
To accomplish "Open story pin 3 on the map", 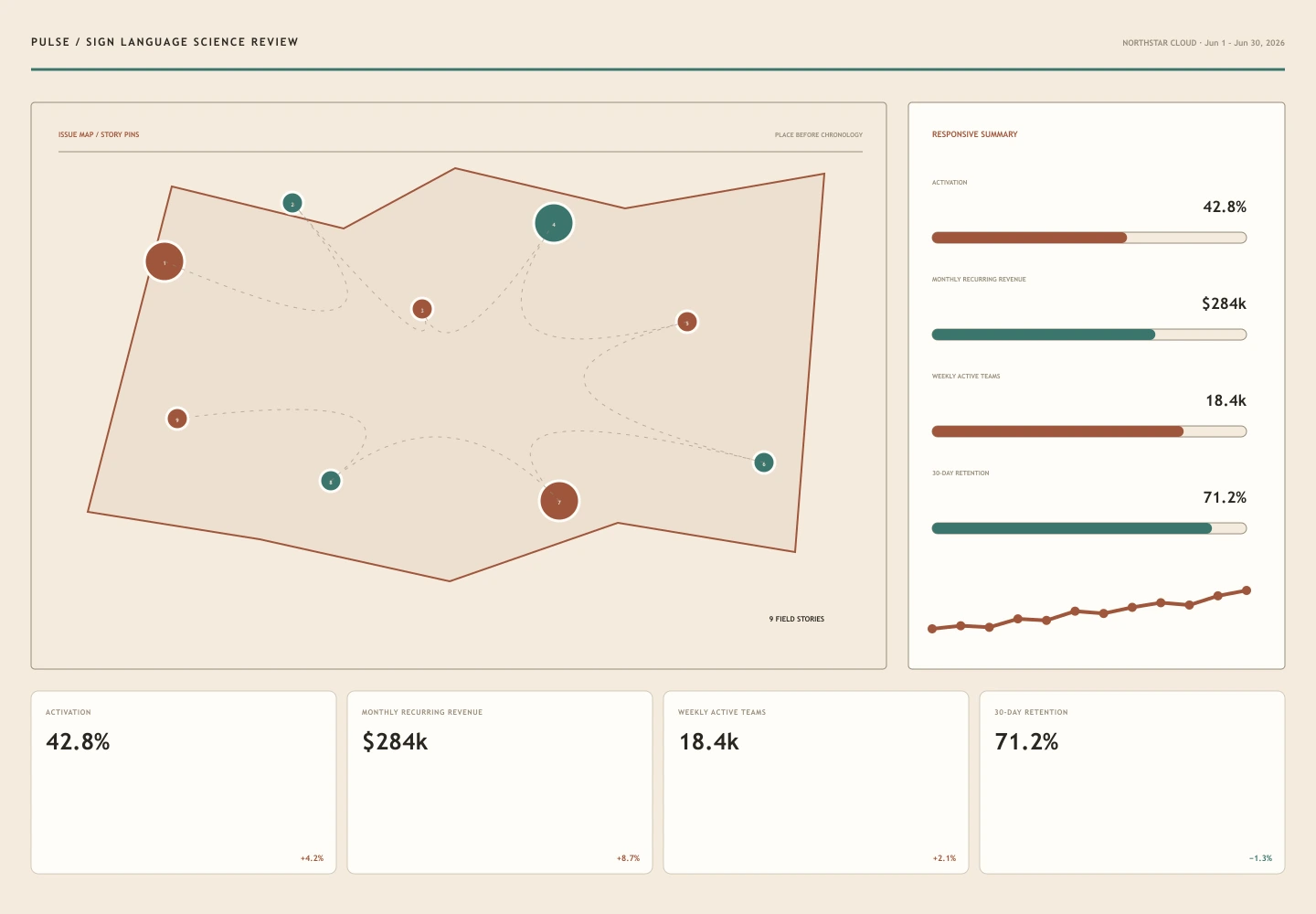I will (422, 309).
